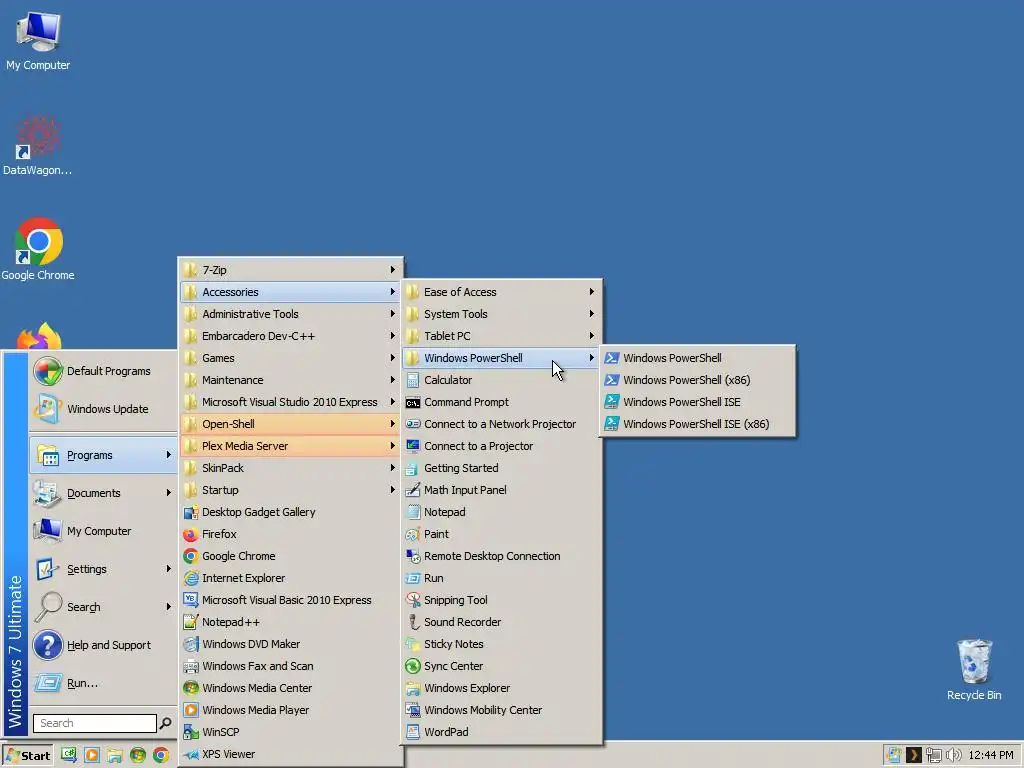
Task: Open Settings in Start menu
Action: (x=103, y=569)
